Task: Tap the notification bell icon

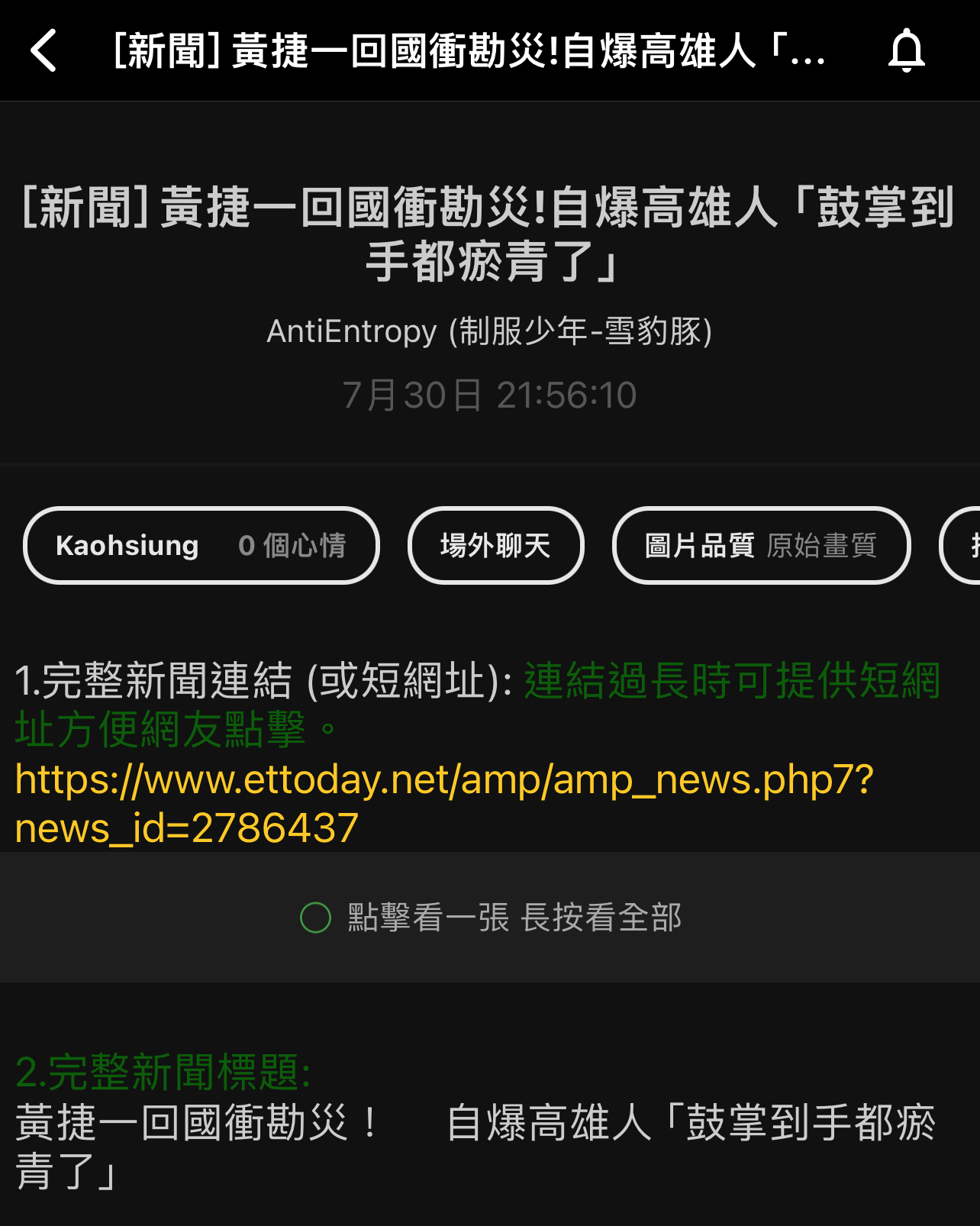Action: click(906, 50)
